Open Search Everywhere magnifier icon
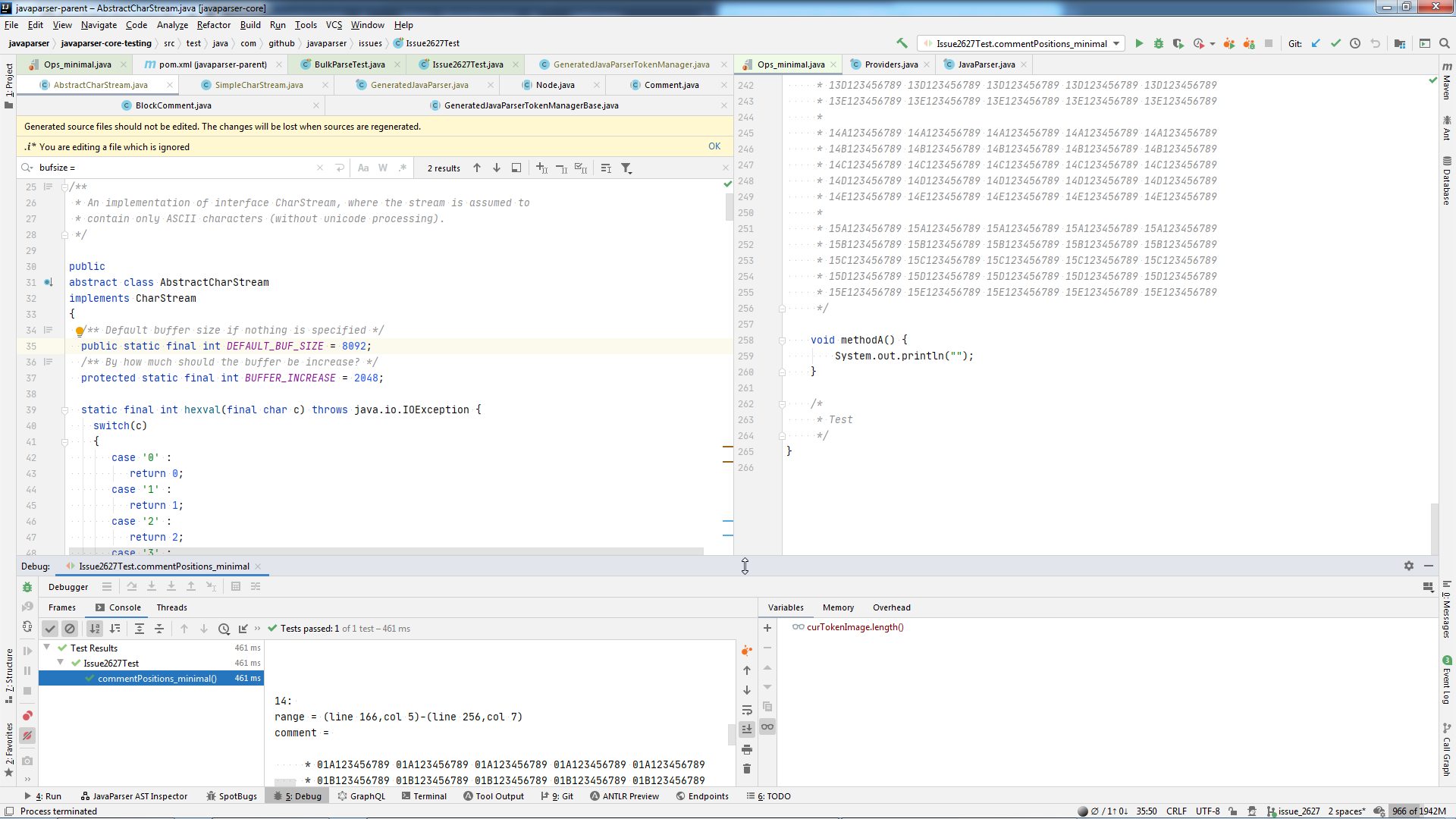 coord(1445,44)
